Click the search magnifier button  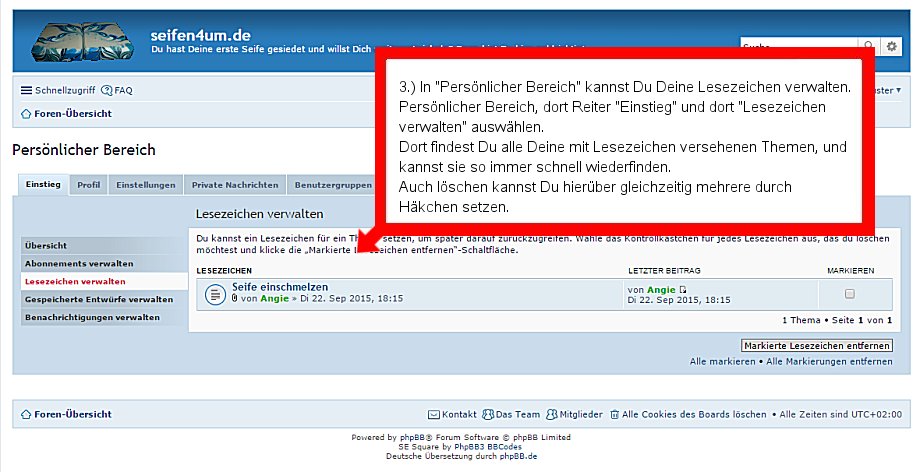tap(869, 45)
